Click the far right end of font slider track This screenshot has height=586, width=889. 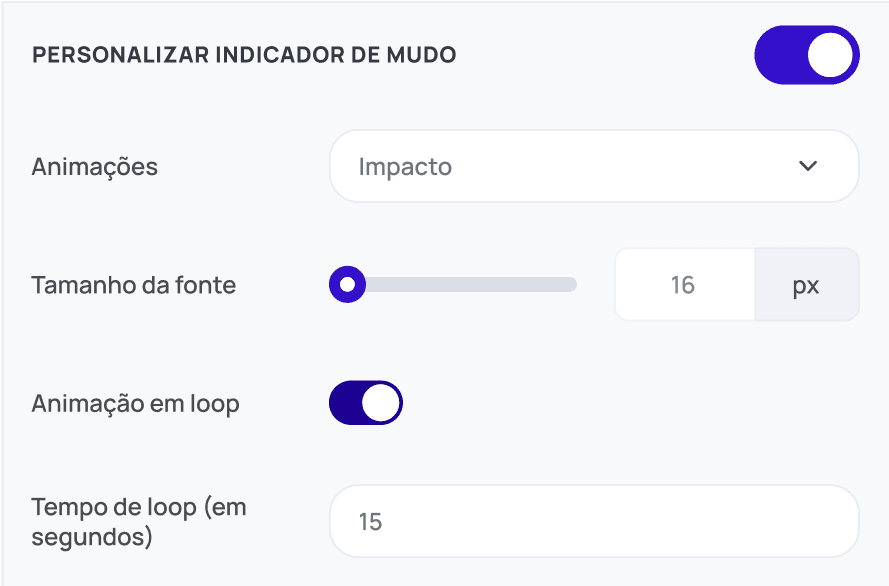(572, 284)
